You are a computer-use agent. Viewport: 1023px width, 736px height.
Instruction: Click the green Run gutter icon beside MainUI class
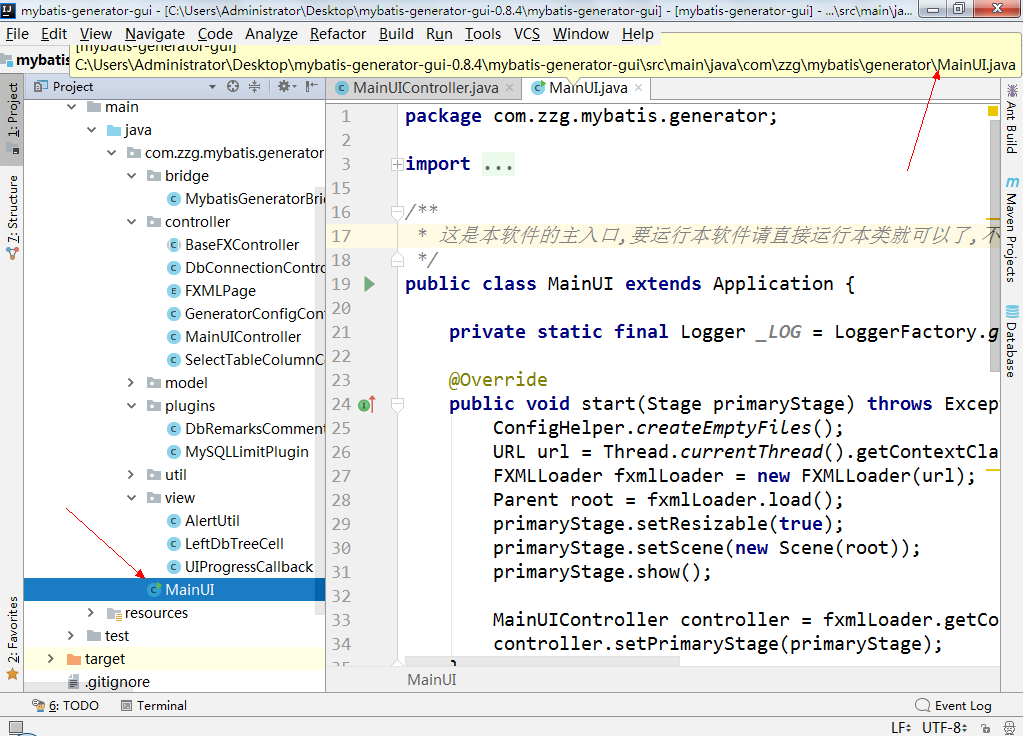coord(369,284)
